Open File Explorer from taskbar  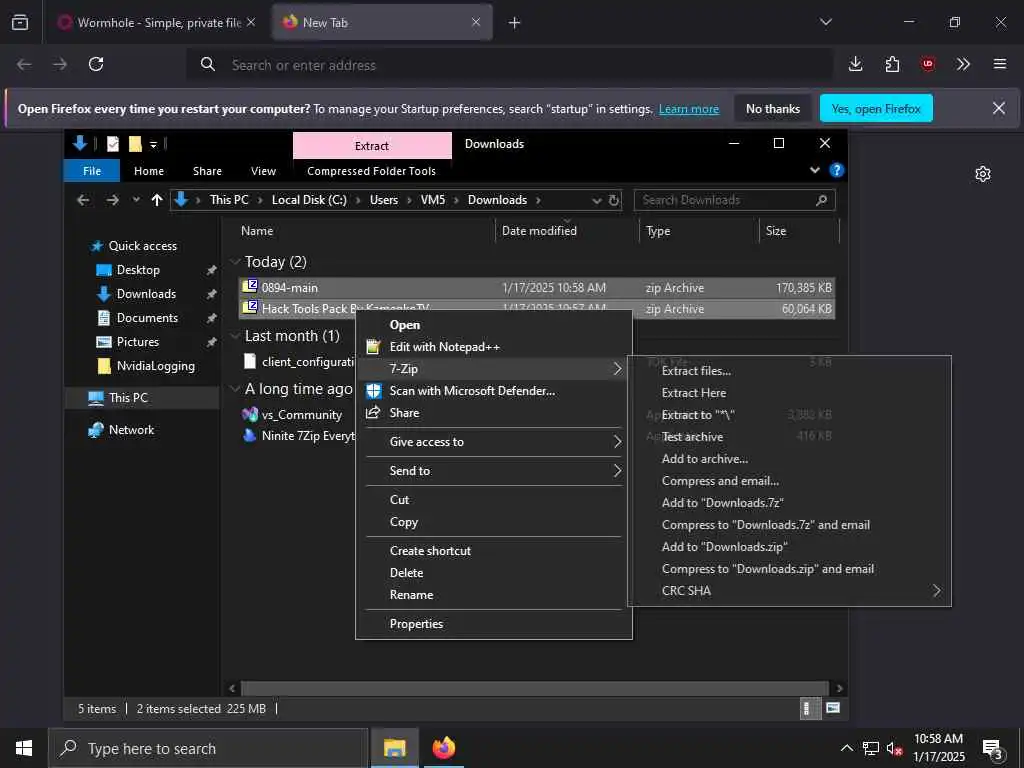(394, 748)
